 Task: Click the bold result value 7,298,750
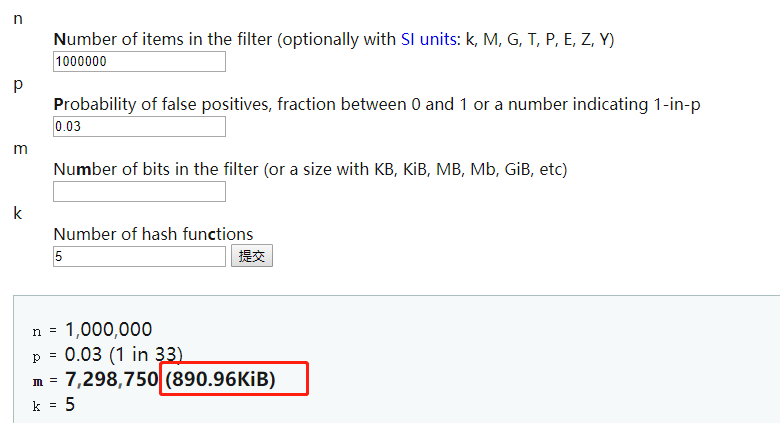(x=112, y=379)
